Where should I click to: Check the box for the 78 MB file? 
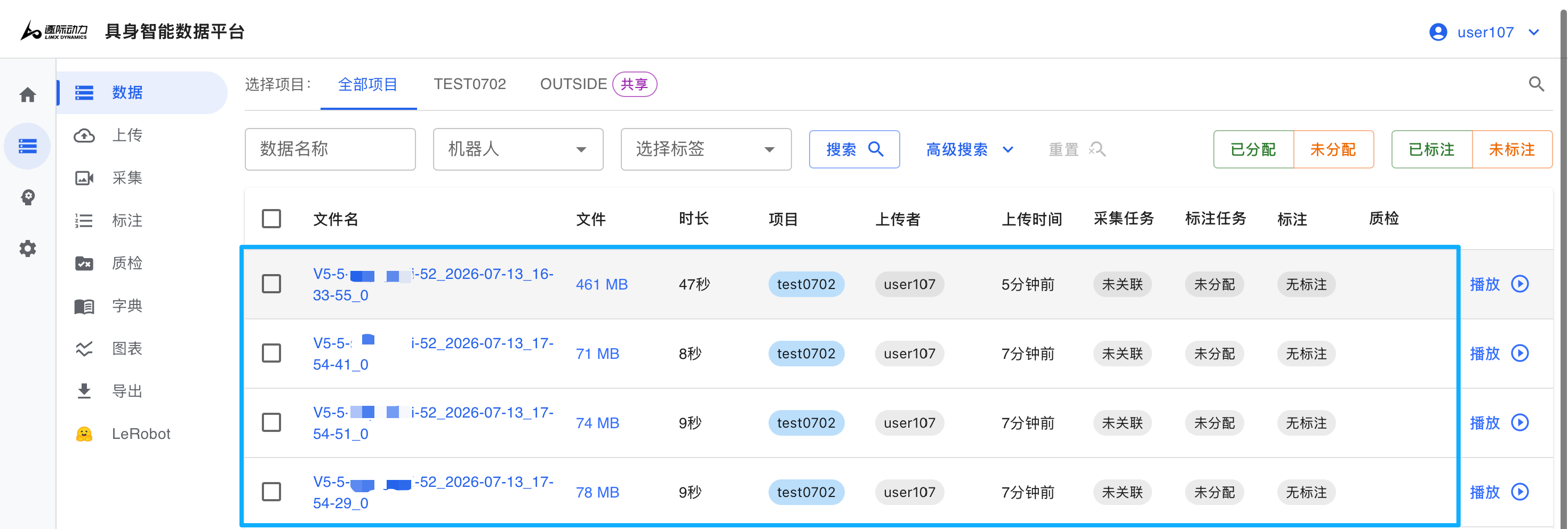(271, 492)
